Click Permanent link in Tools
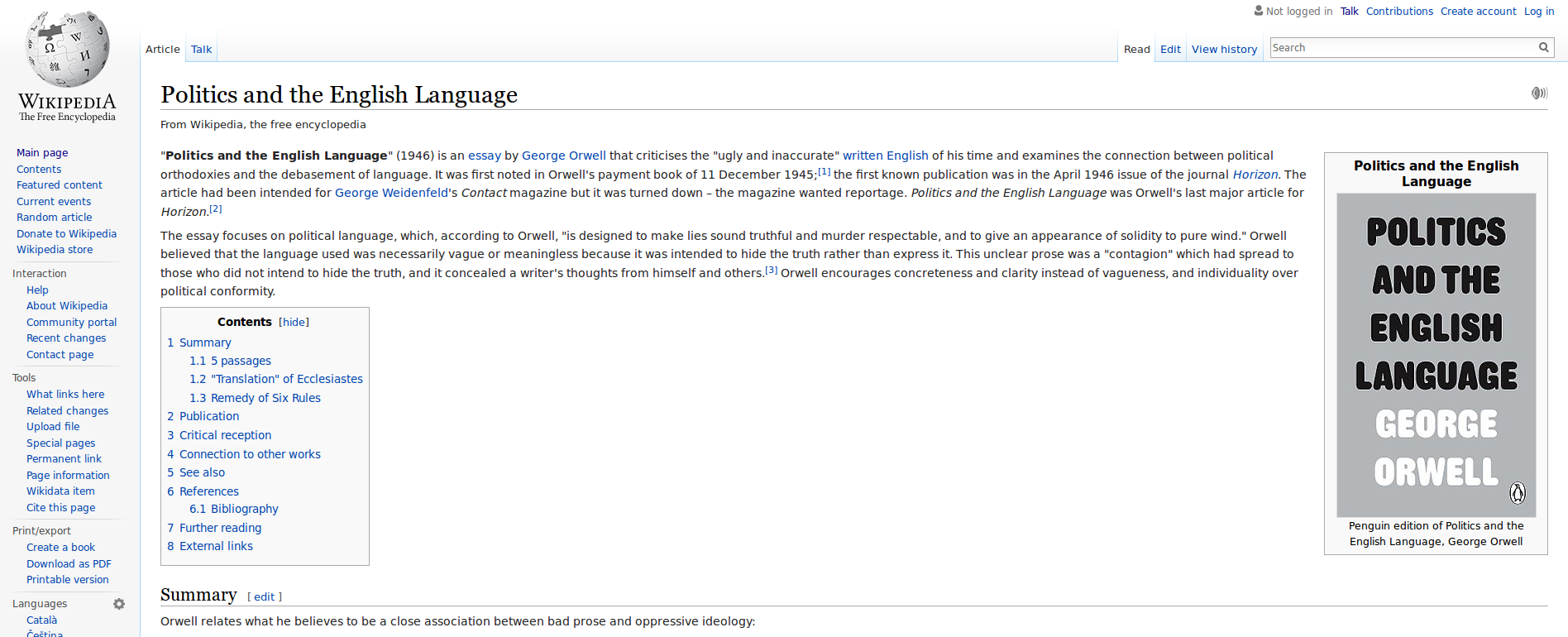Screen dimensions: 1568x637 [64, 459]
